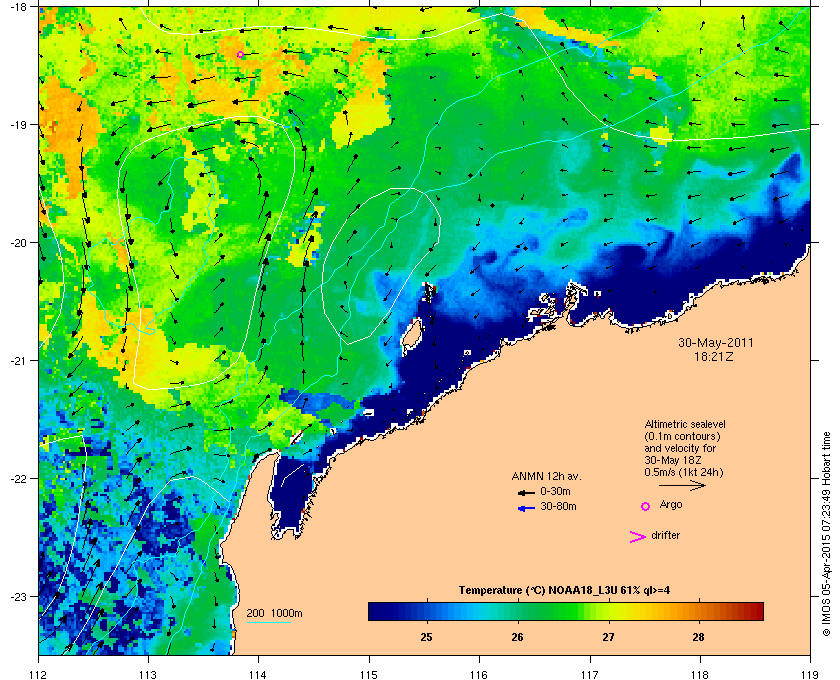Click the 'Altimetric sealevel' legend text

coord(685,424)
